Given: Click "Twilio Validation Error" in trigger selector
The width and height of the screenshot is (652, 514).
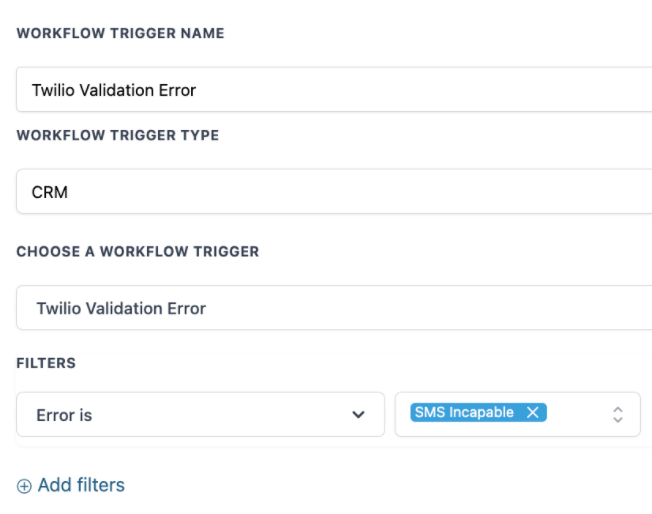Looking at the screenshot, I should click(x=121, y=308).
